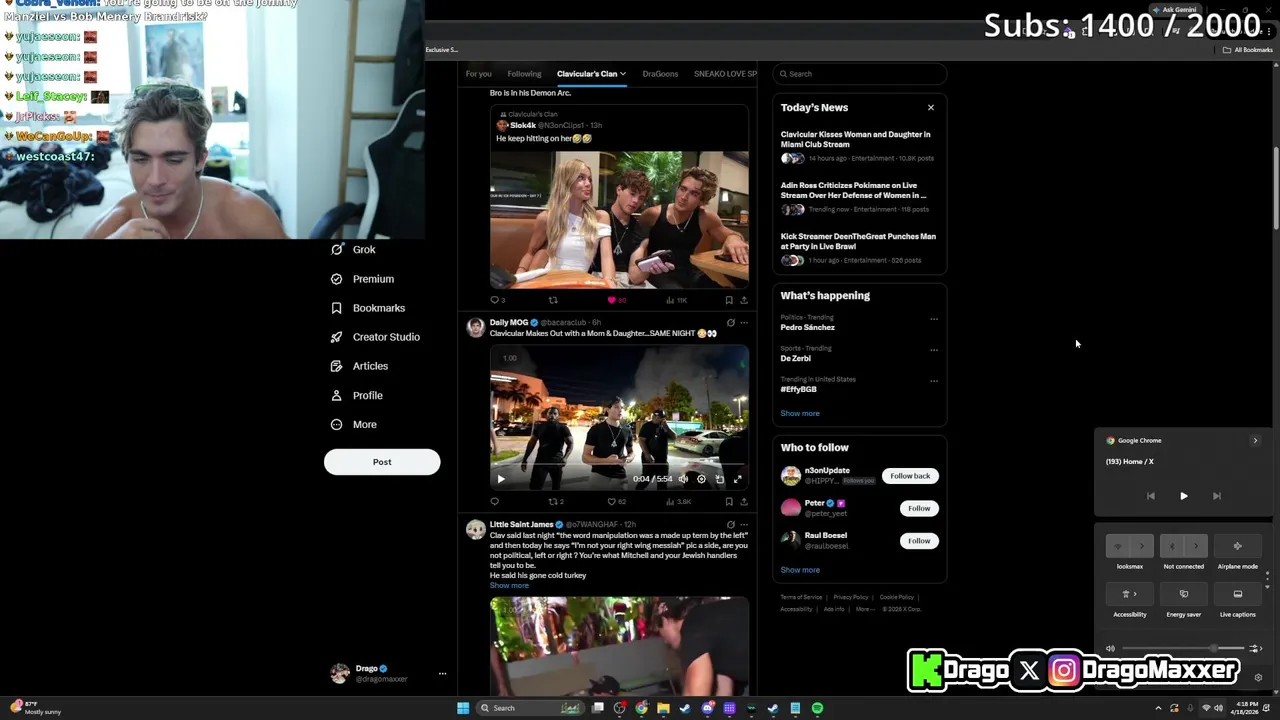Share the Daily MOG post
The image size is (1280, 720).
(x=743, y=502)
